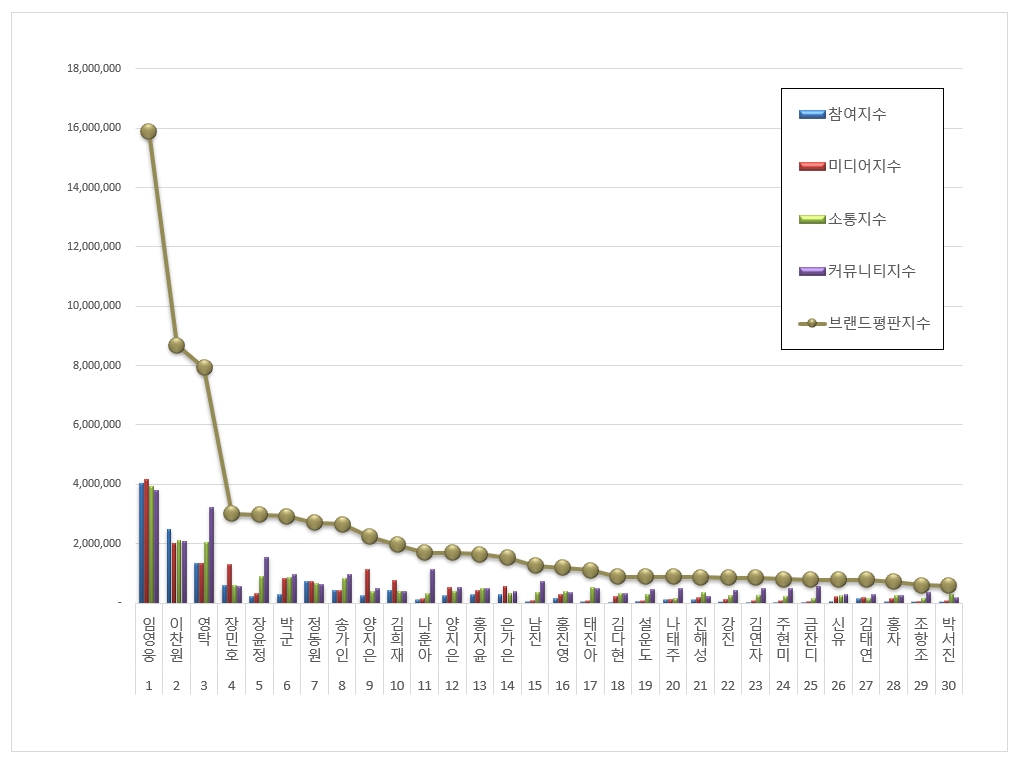
Task: Click the purple community bar for 영탁
Action: 211,555
